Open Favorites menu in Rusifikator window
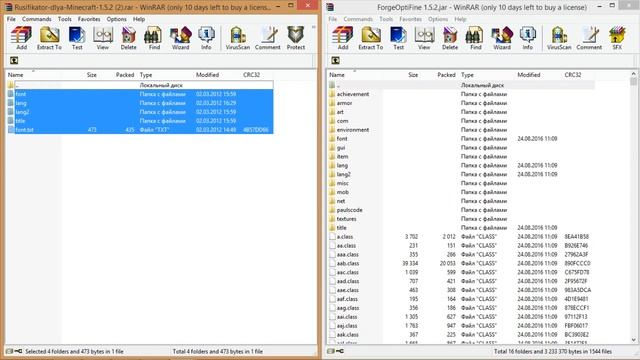 point(89,19)
